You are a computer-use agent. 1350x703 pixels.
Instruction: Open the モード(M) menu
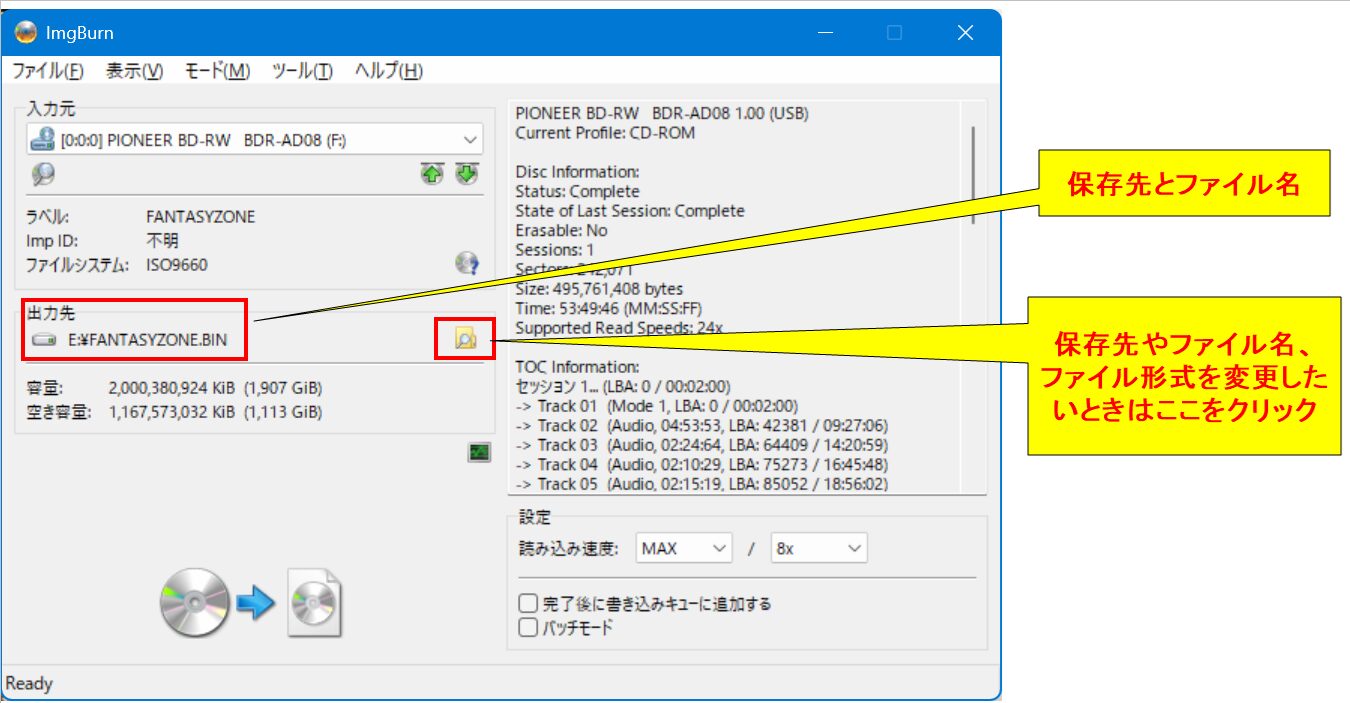click(217, 71)
